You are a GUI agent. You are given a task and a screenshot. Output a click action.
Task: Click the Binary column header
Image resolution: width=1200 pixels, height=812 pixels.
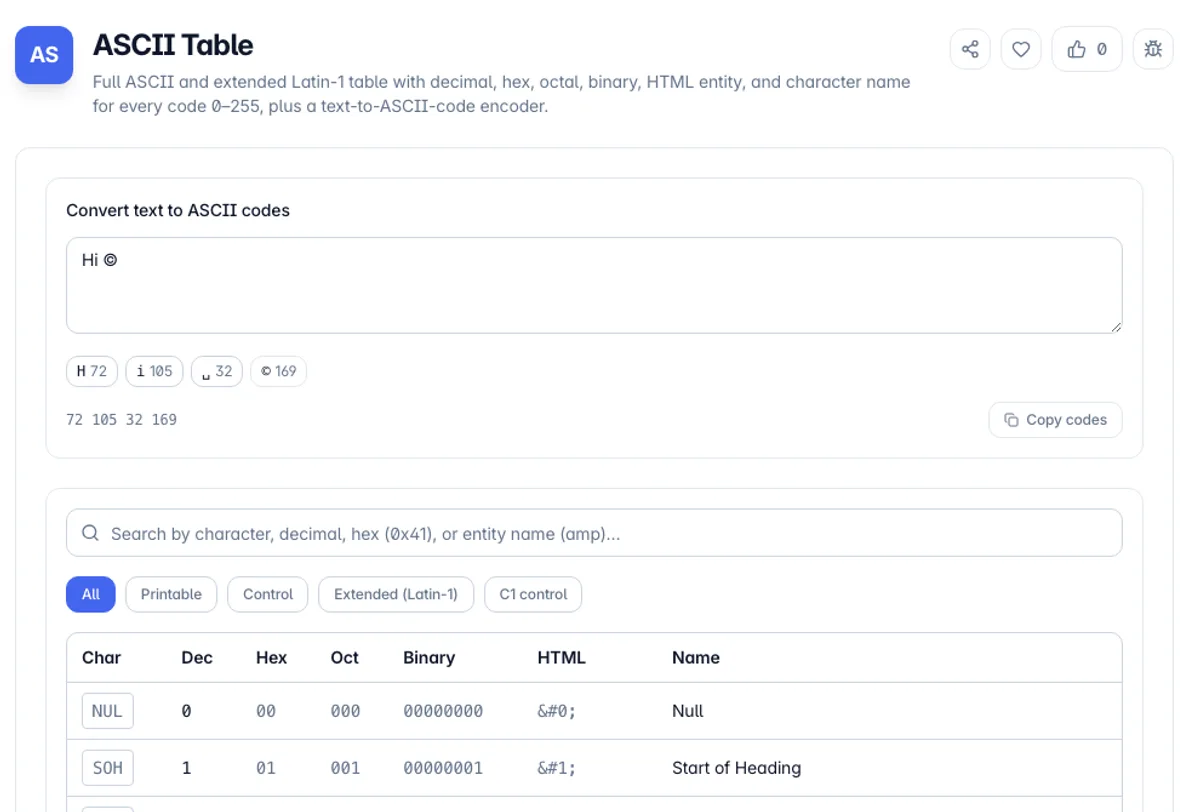(x=429, y=658)
